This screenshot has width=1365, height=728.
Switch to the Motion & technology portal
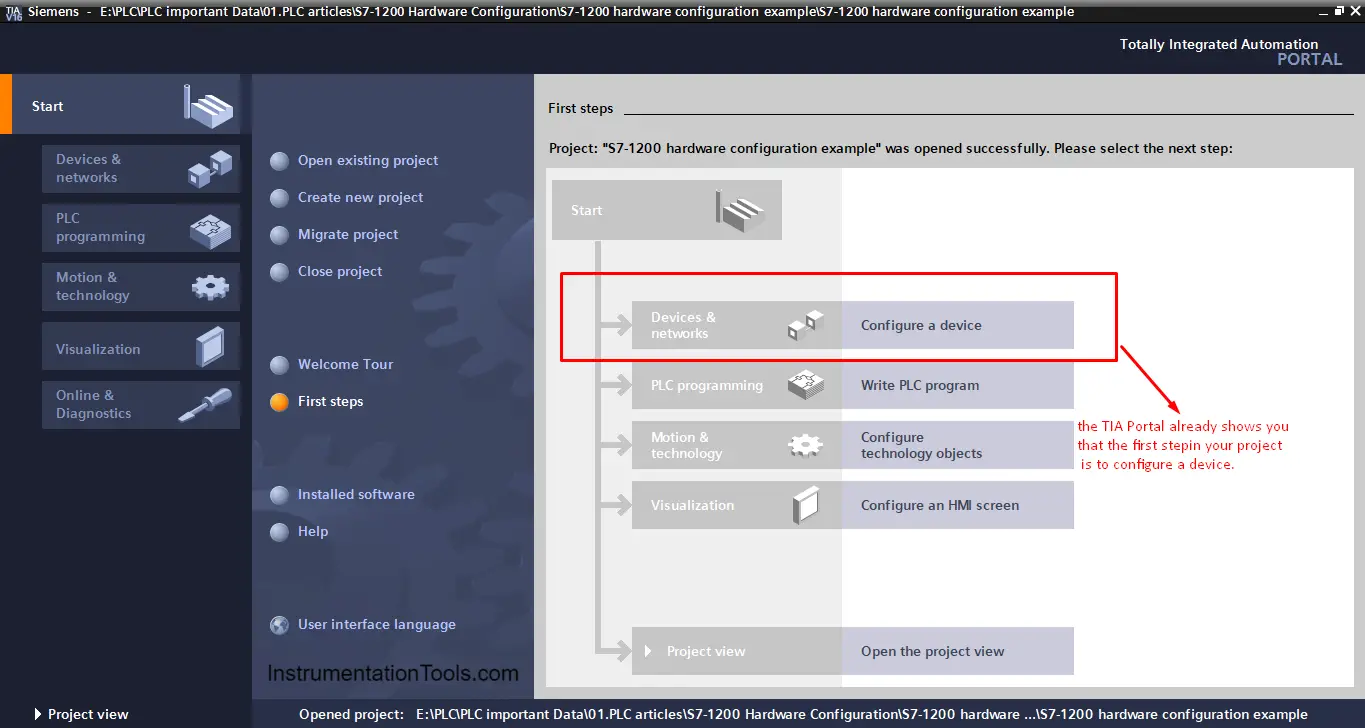click(x=141, y=287)
